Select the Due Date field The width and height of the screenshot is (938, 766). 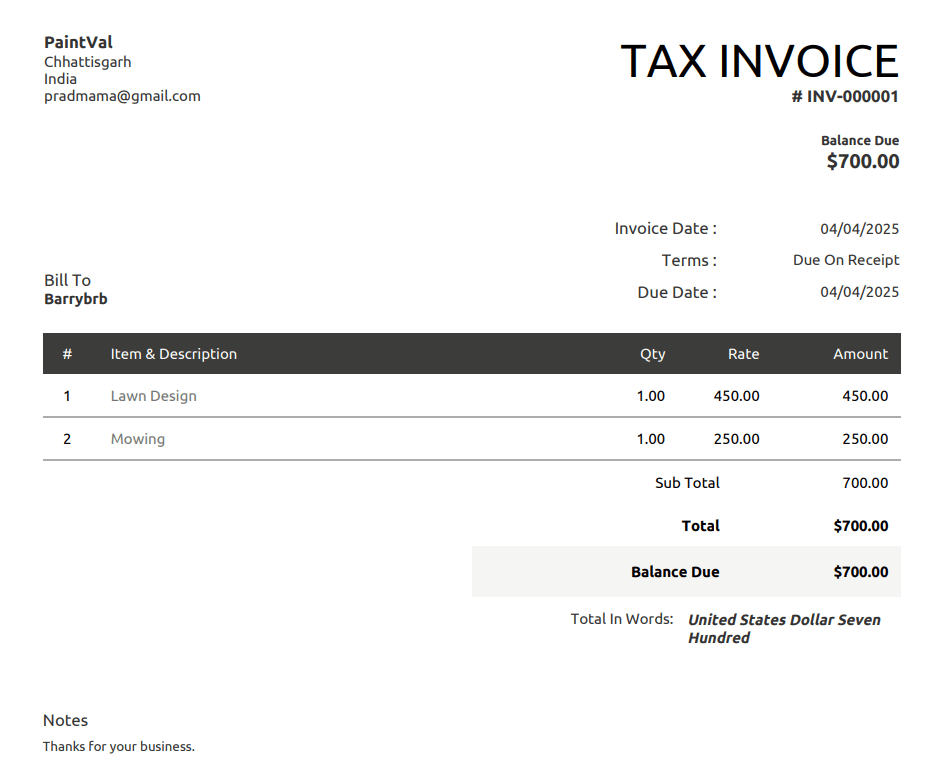click(672, 292)
